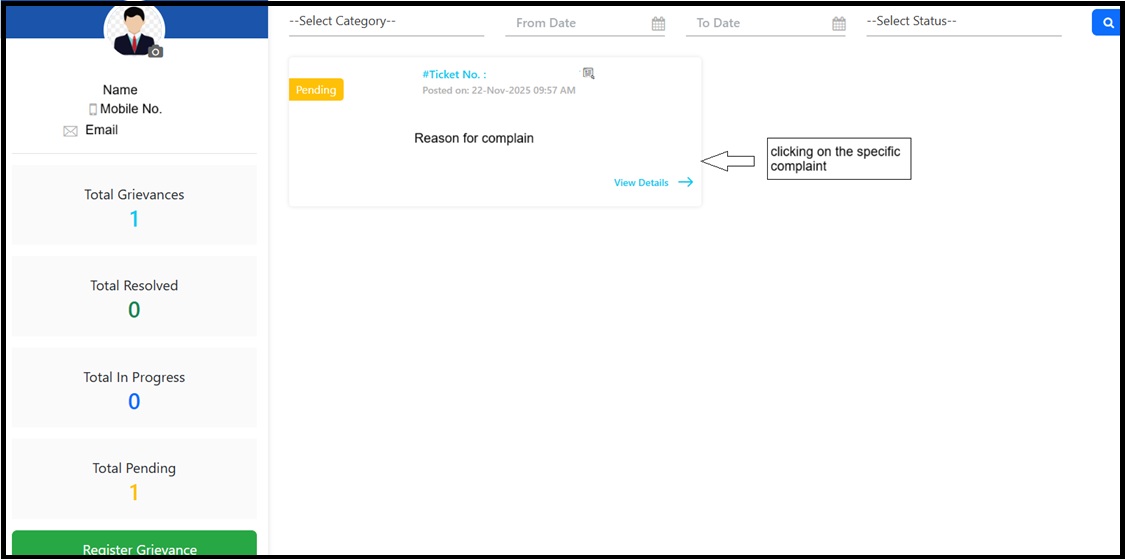This screenshot has height=559, width=1125.
Task: Open the To Date calendar icon
Action: [838, 24]
